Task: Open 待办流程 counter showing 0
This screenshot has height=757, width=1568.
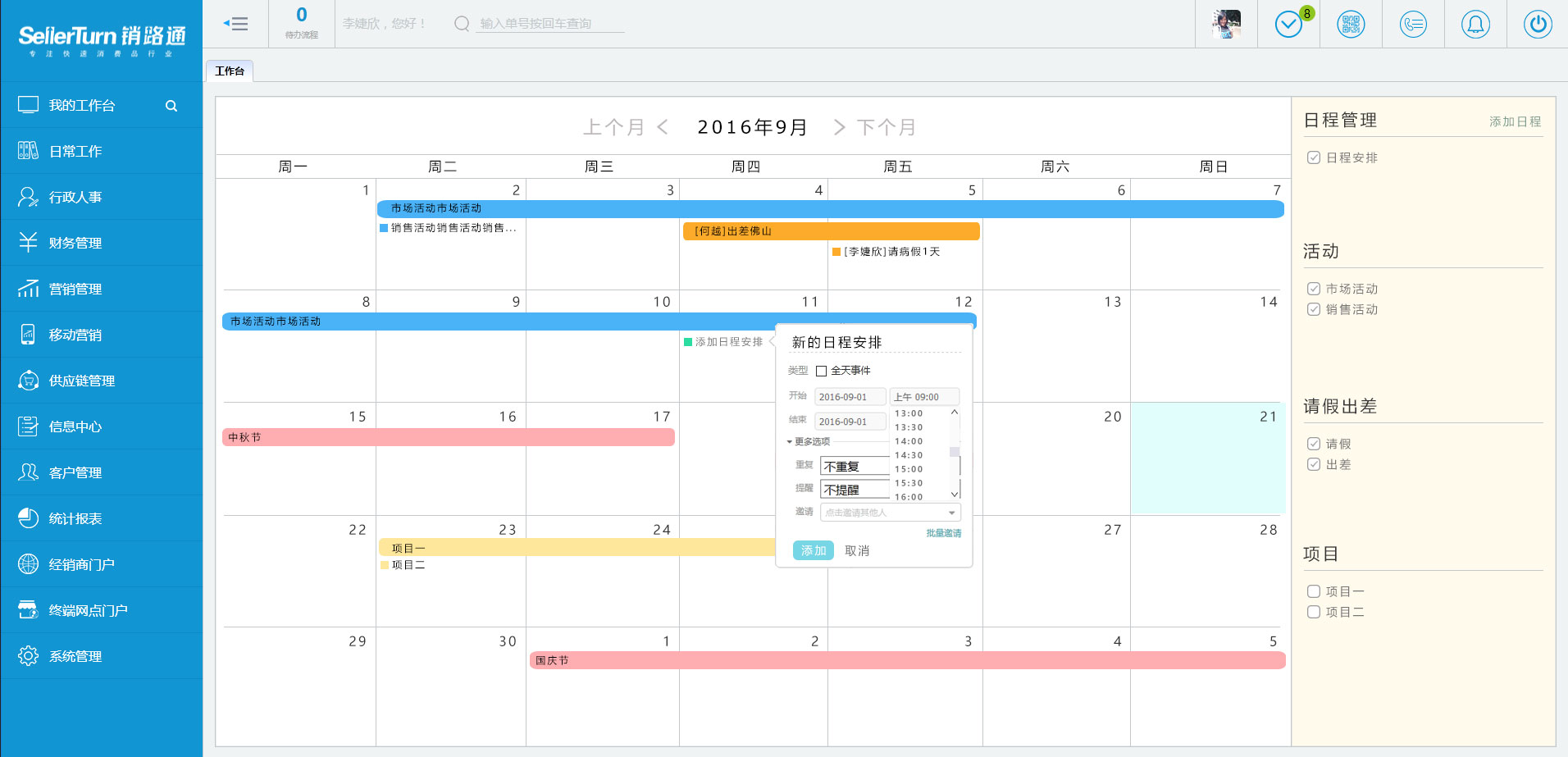Action: click(302, 23)
